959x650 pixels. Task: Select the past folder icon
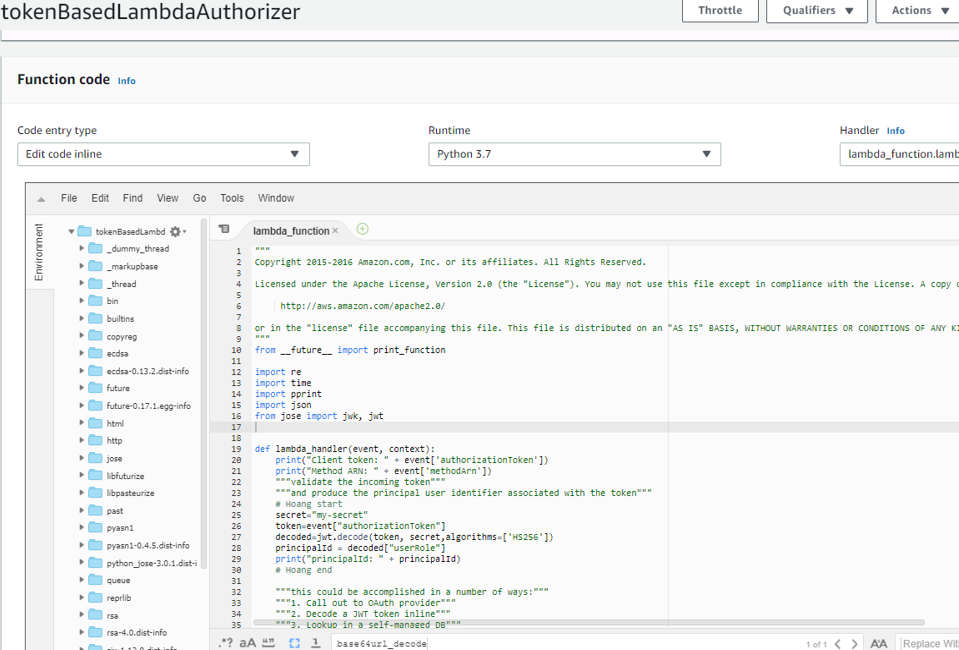[x=95, y=511]
